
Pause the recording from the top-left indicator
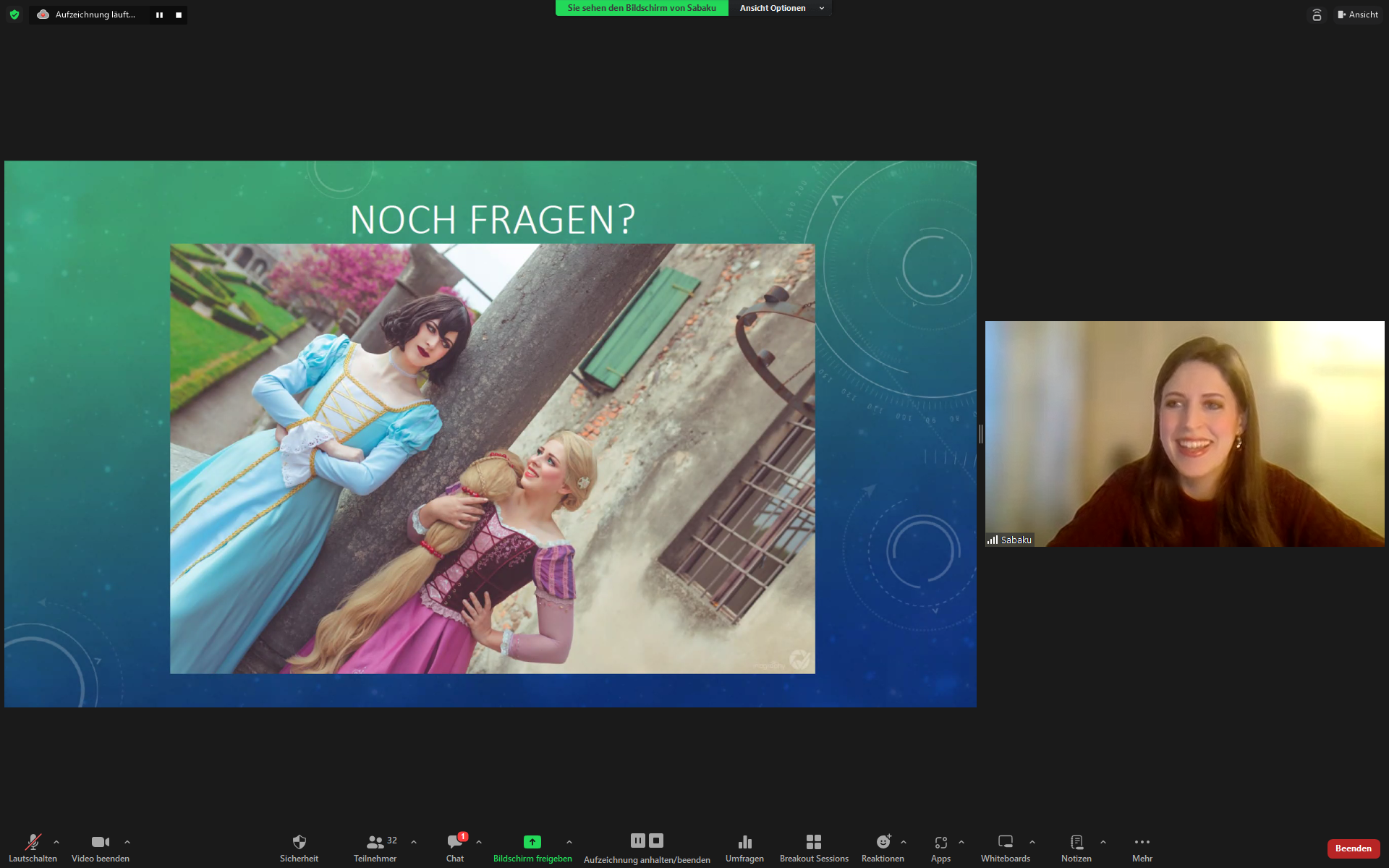click(159, 14)
